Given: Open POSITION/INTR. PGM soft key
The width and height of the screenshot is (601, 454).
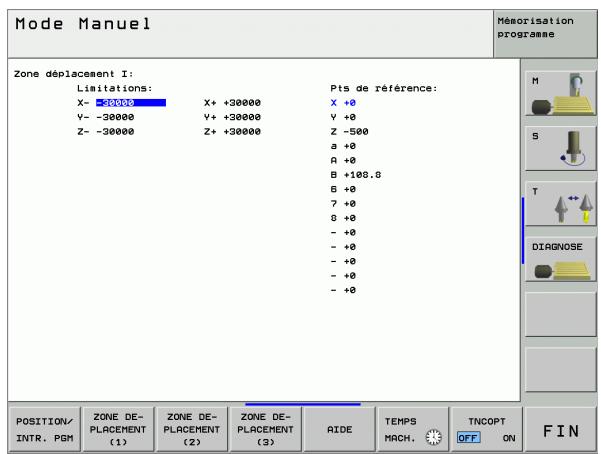Looking at the screenshot, I should [x=44, y=429].
